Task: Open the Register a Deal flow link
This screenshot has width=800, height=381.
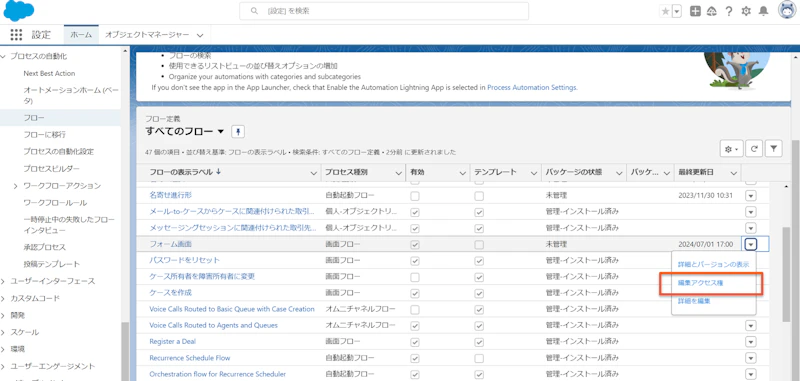Action: 172,341
